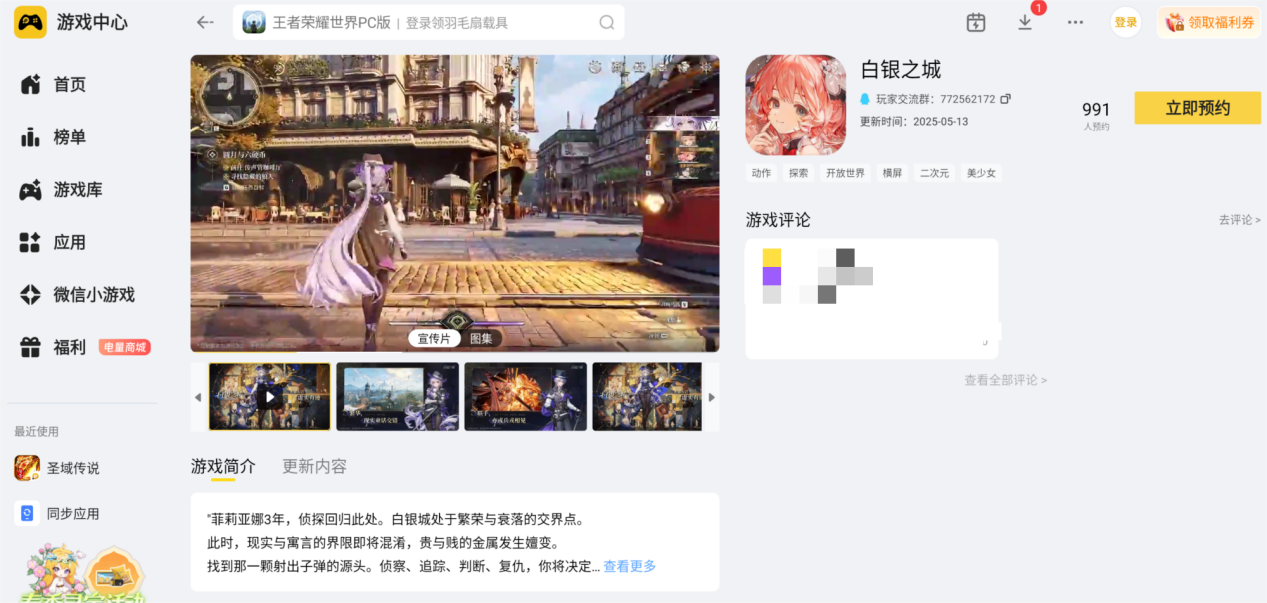Click the search input field
The height and width of the screenshot is (603, 1267).
tap(429, 22)
